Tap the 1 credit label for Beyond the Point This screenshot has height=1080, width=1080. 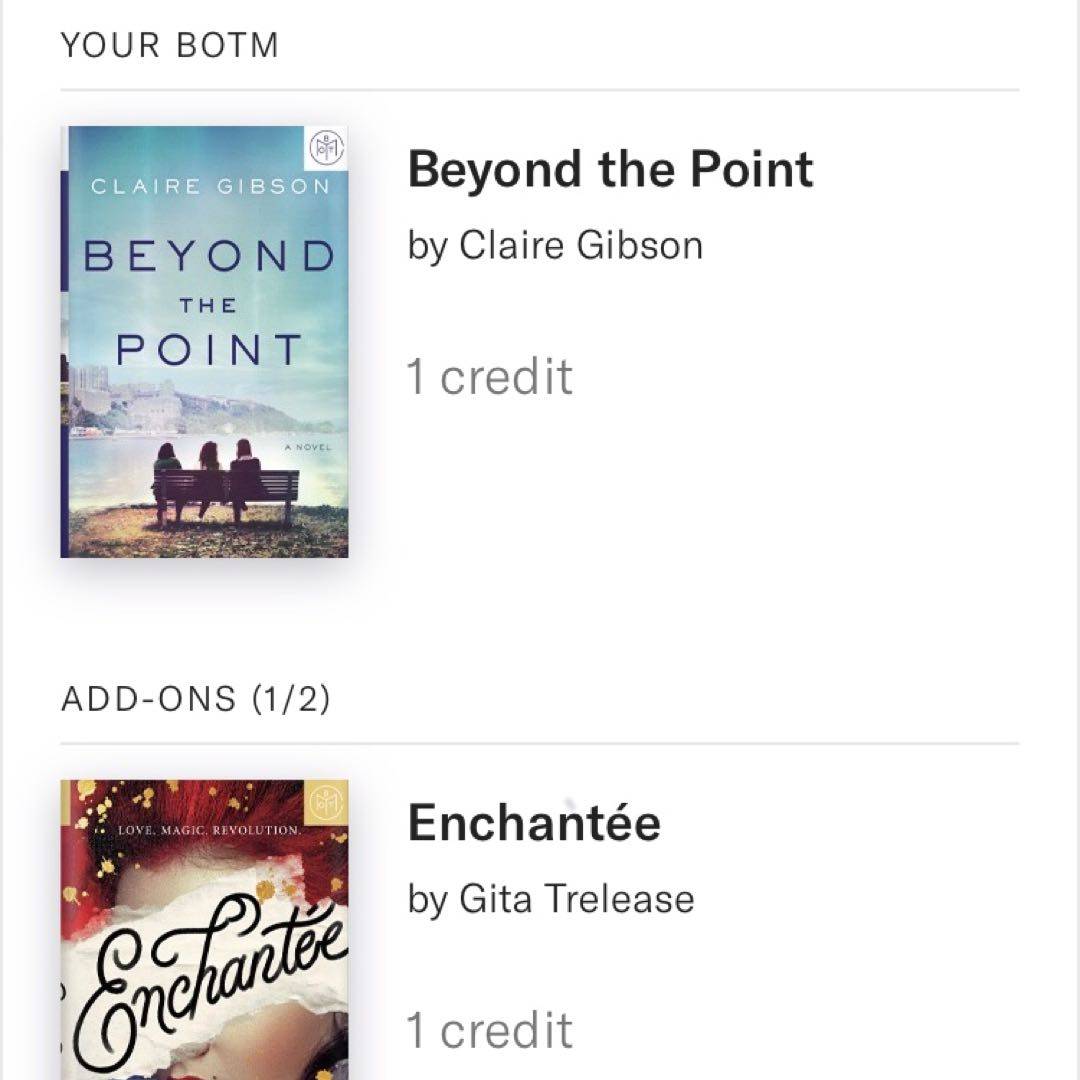pyautogui.click(x=490, y=377)
